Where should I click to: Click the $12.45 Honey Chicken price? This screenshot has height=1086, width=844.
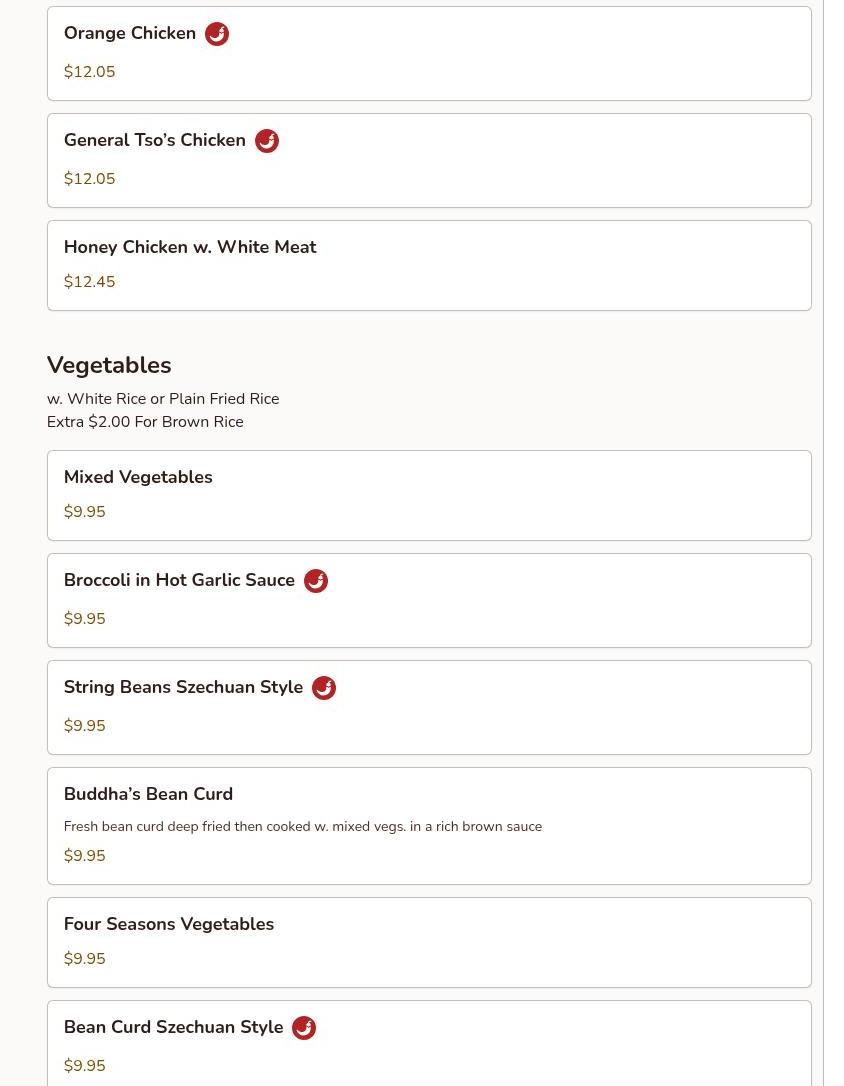[89, 282]
